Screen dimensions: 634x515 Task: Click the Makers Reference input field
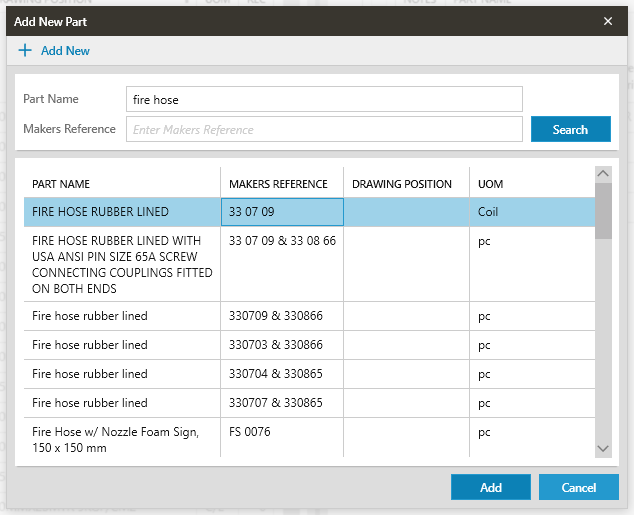(324, 130)
